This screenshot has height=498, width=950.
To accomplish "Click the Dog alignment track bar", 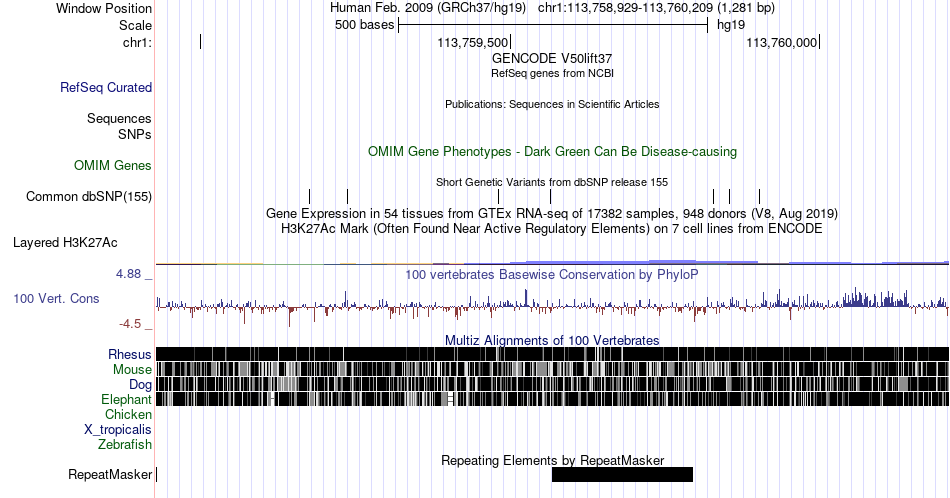I will click(552, 384).
